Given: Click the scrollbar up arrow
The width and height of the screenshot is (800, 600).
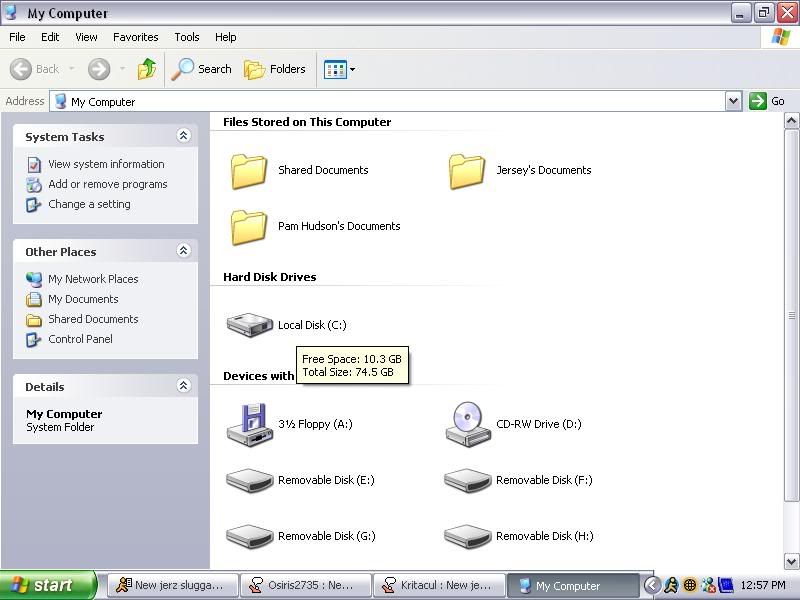Looking at the screenshot, I should (x=791, y=121).
